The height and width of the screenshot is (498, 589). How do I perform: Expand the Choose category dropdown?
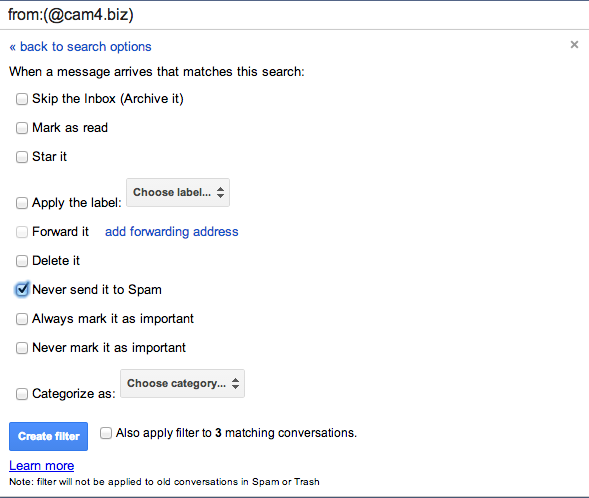183,383
